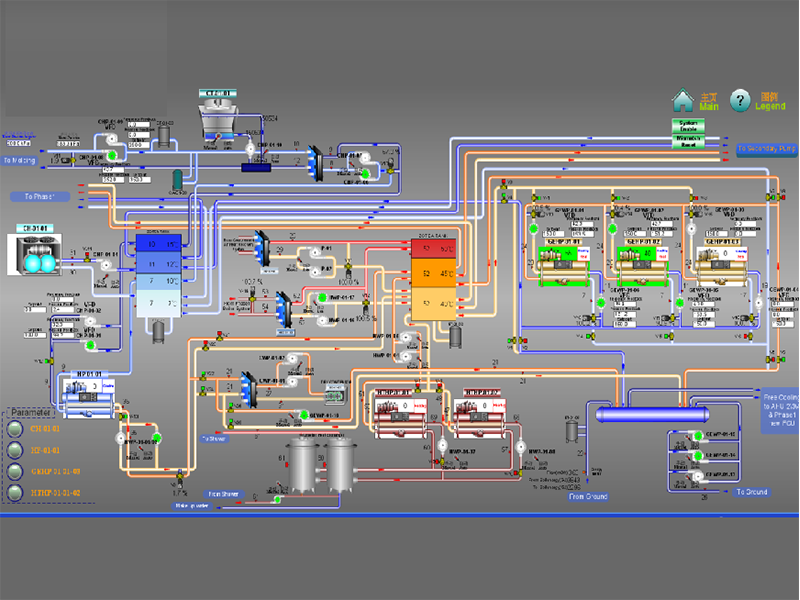Toggle the HTHP-01-01-02 parameter button
This screenshot has width=800, height=600.
pyautogui.click(x=15, y=493)
